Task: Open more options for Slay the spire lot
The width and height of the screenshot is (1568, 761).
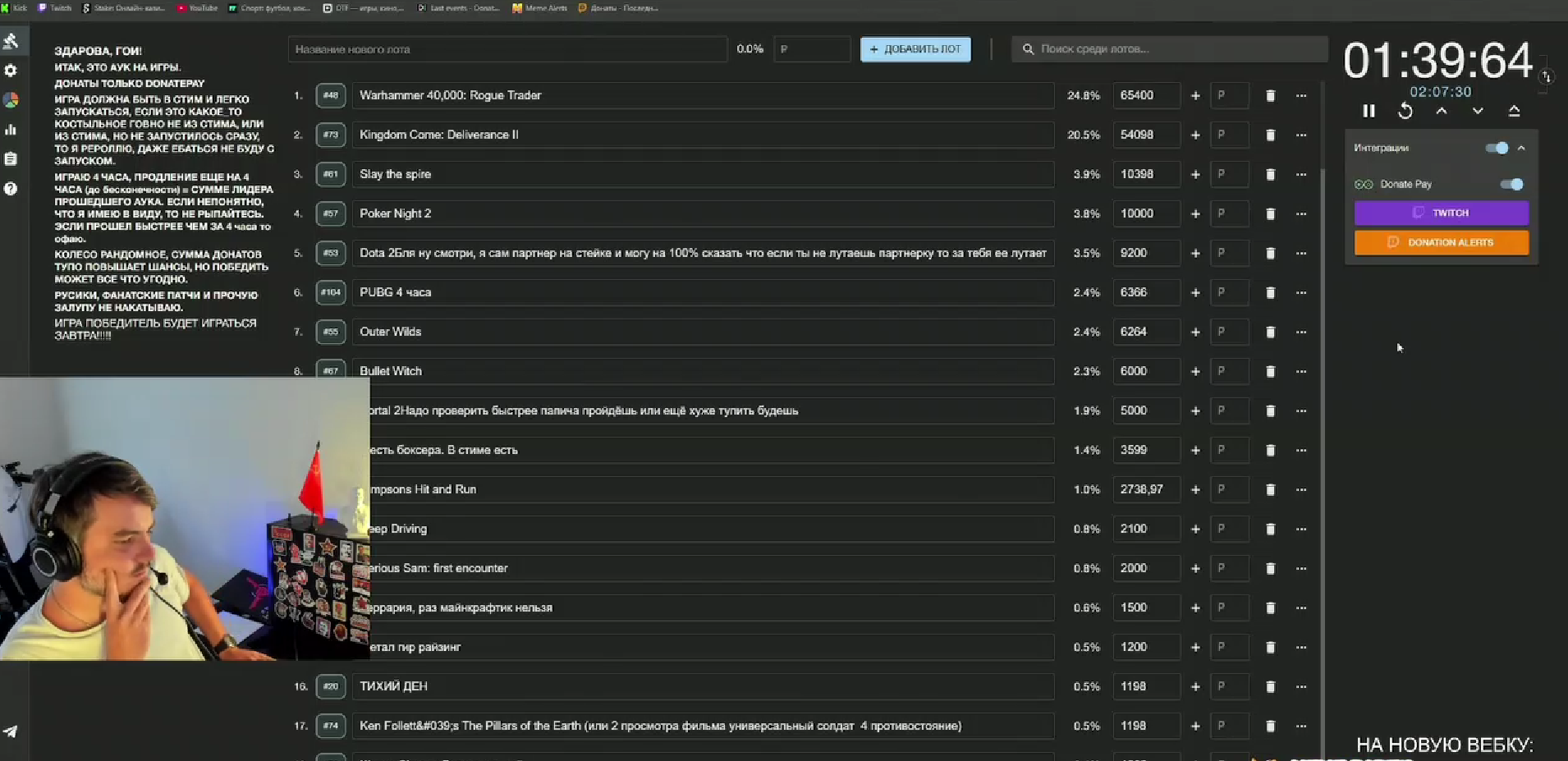Action: [1301, 174]
